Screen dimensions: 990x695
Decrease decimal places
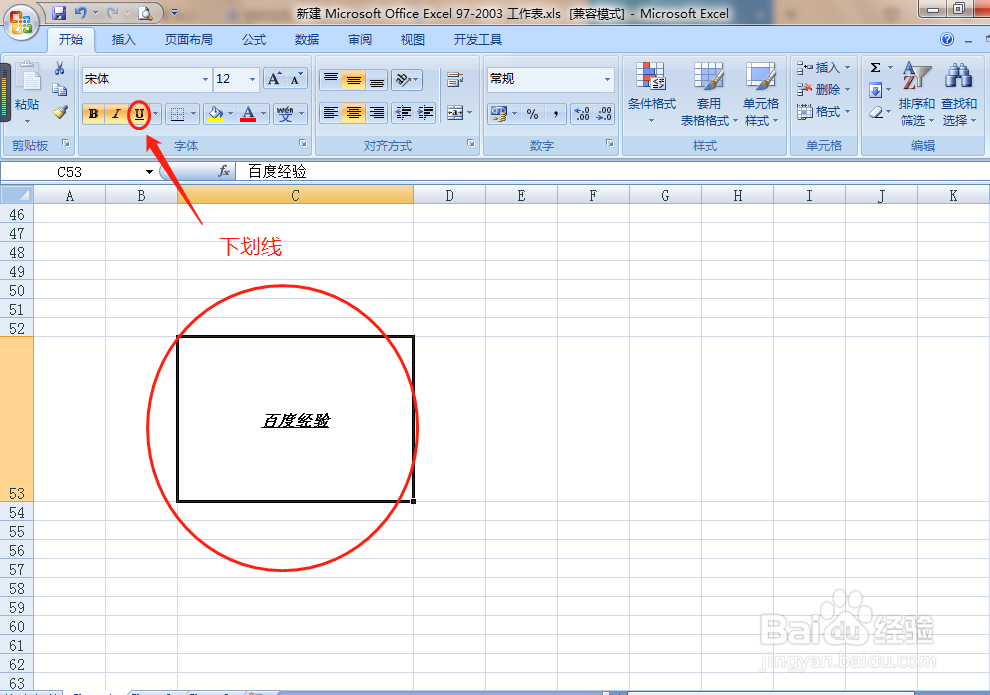604,114
